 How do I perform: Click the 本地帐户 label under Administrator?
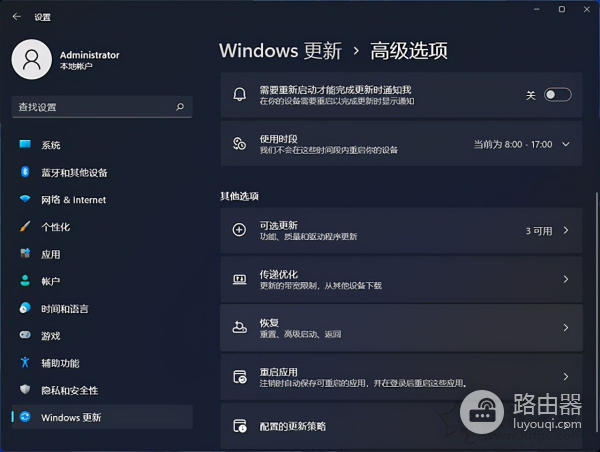pyautogui.click(x=76, y=66)
